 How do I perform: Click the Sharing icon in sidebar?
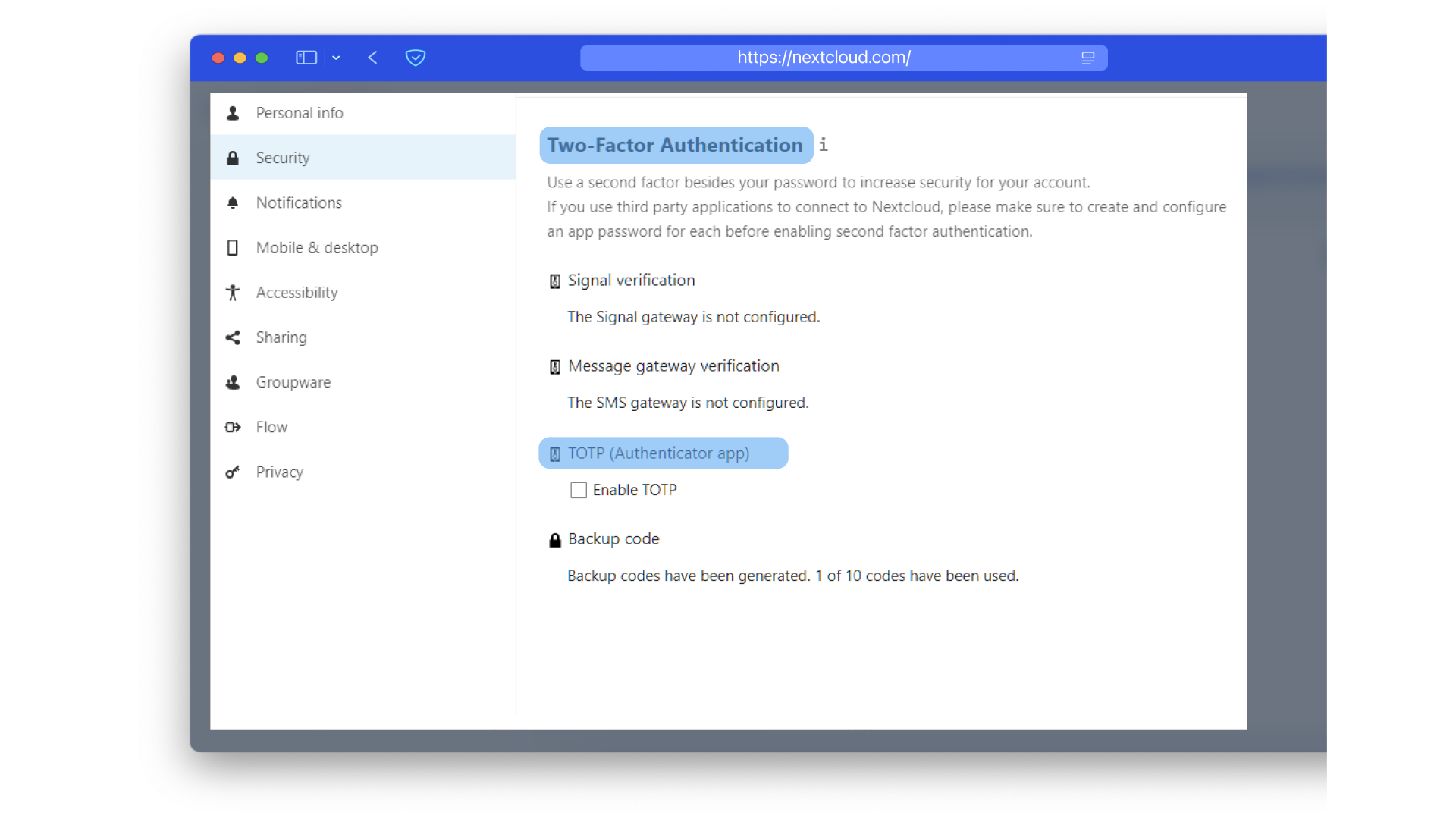click(233, 337)
